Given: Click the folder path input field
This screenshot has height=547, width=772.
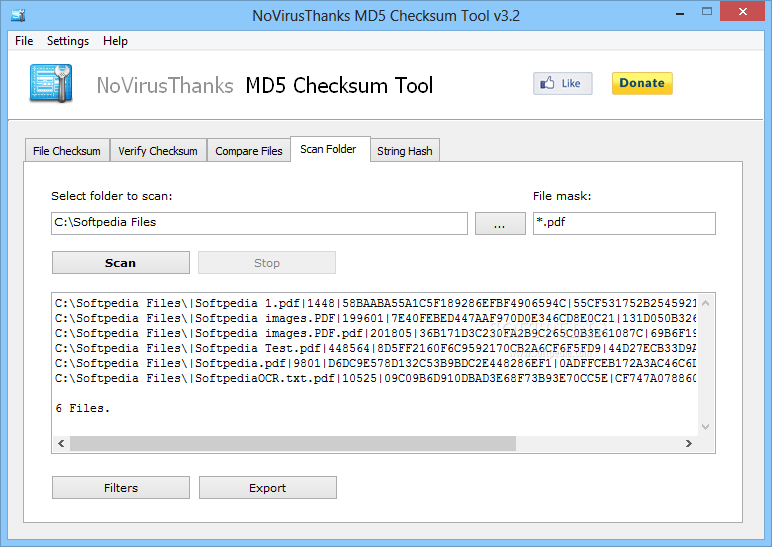Looking at the screenshot, I should point(259,223).
